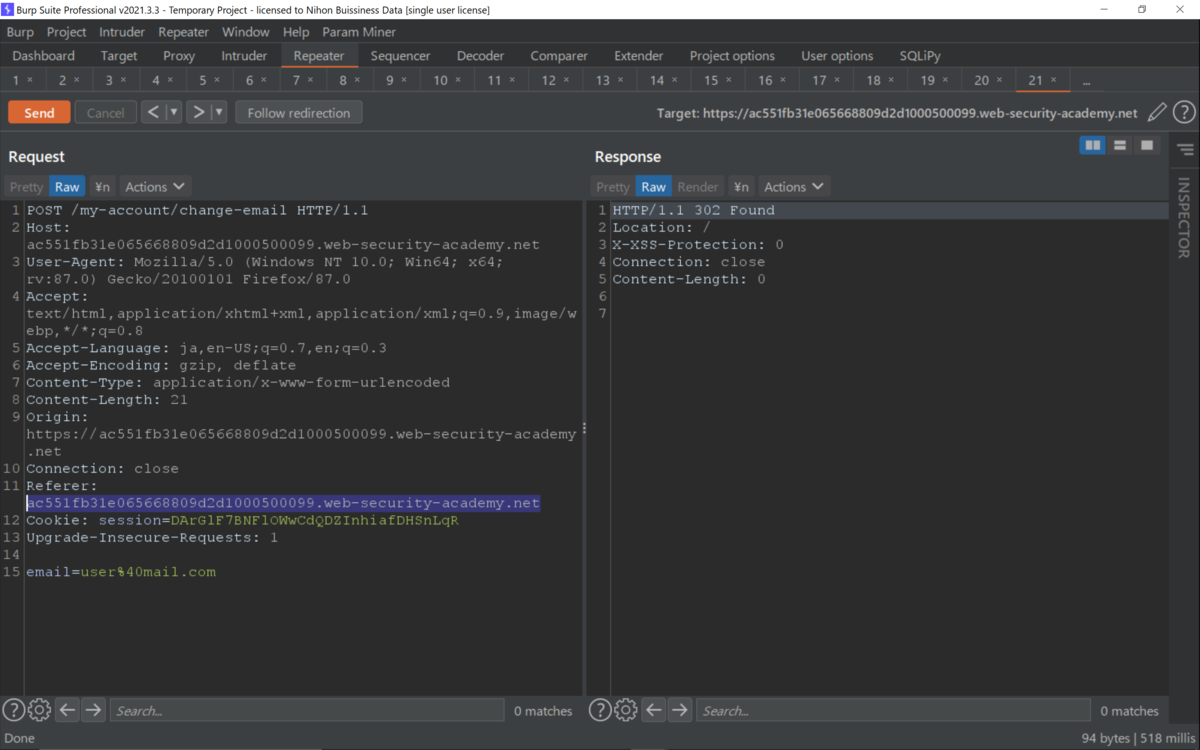Image resolution: width=1200 pixels, height=750 pixels.
Task: Open response Actions dropdown
Action: (794, 187)
